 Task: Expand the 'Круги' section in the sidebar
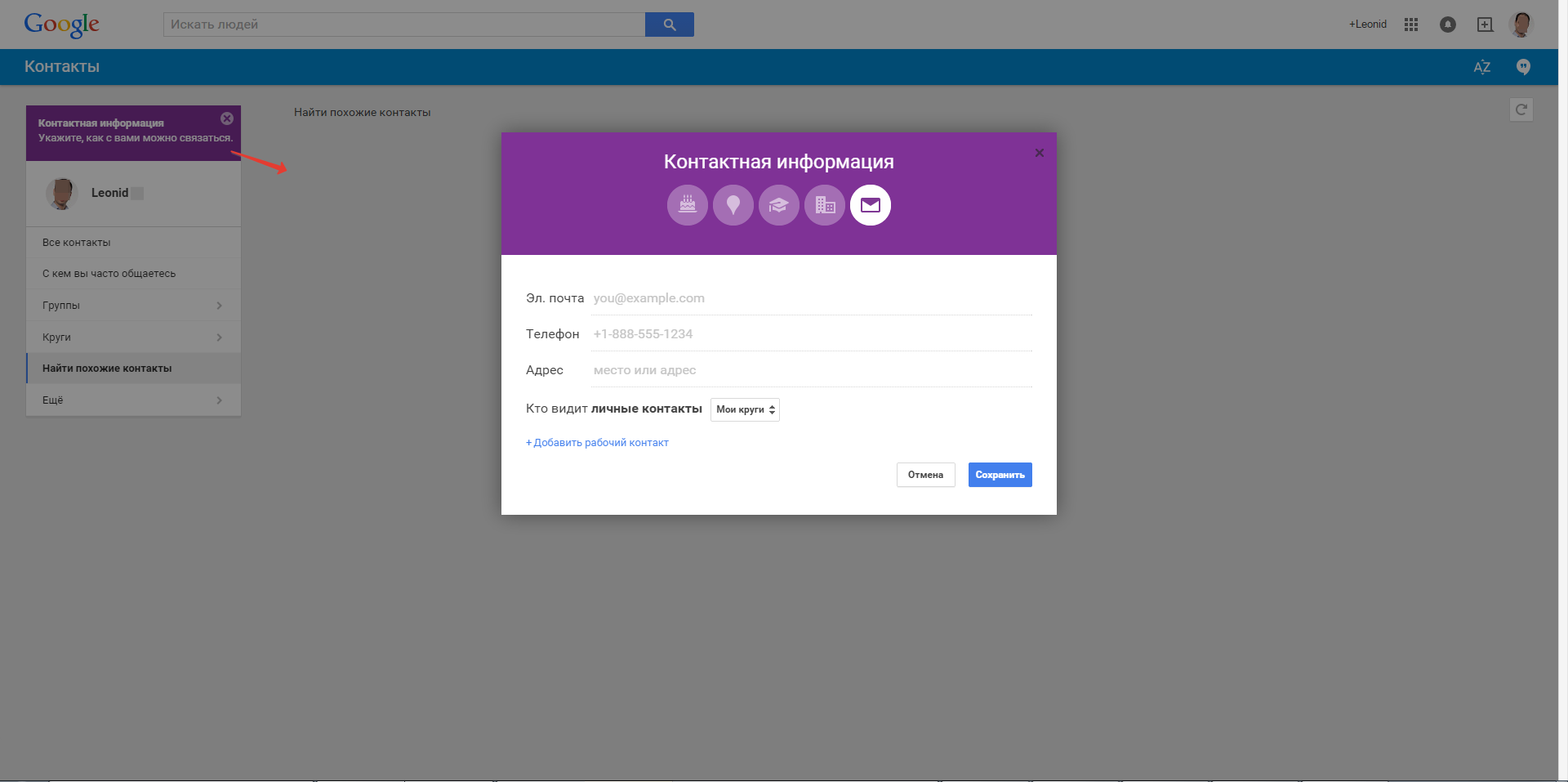tap(133, 337)
